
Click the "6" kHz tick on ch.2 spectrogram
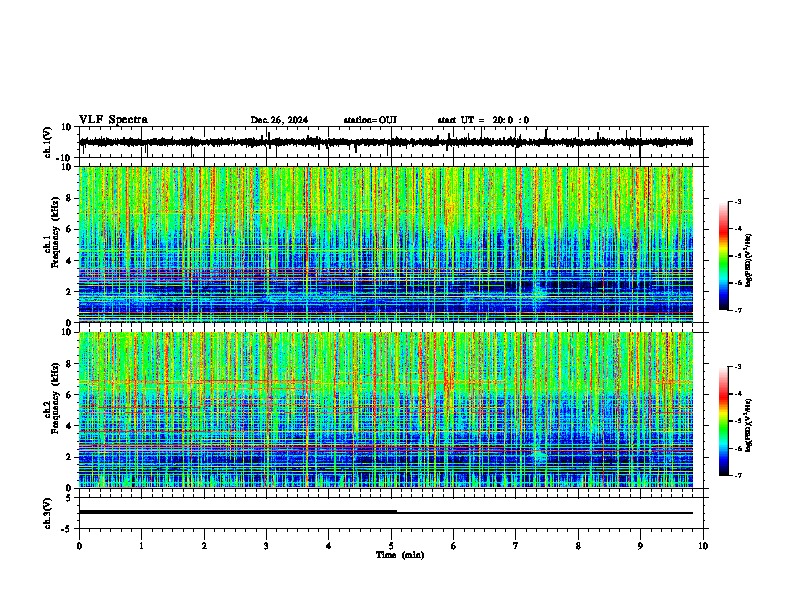(69, 395)
